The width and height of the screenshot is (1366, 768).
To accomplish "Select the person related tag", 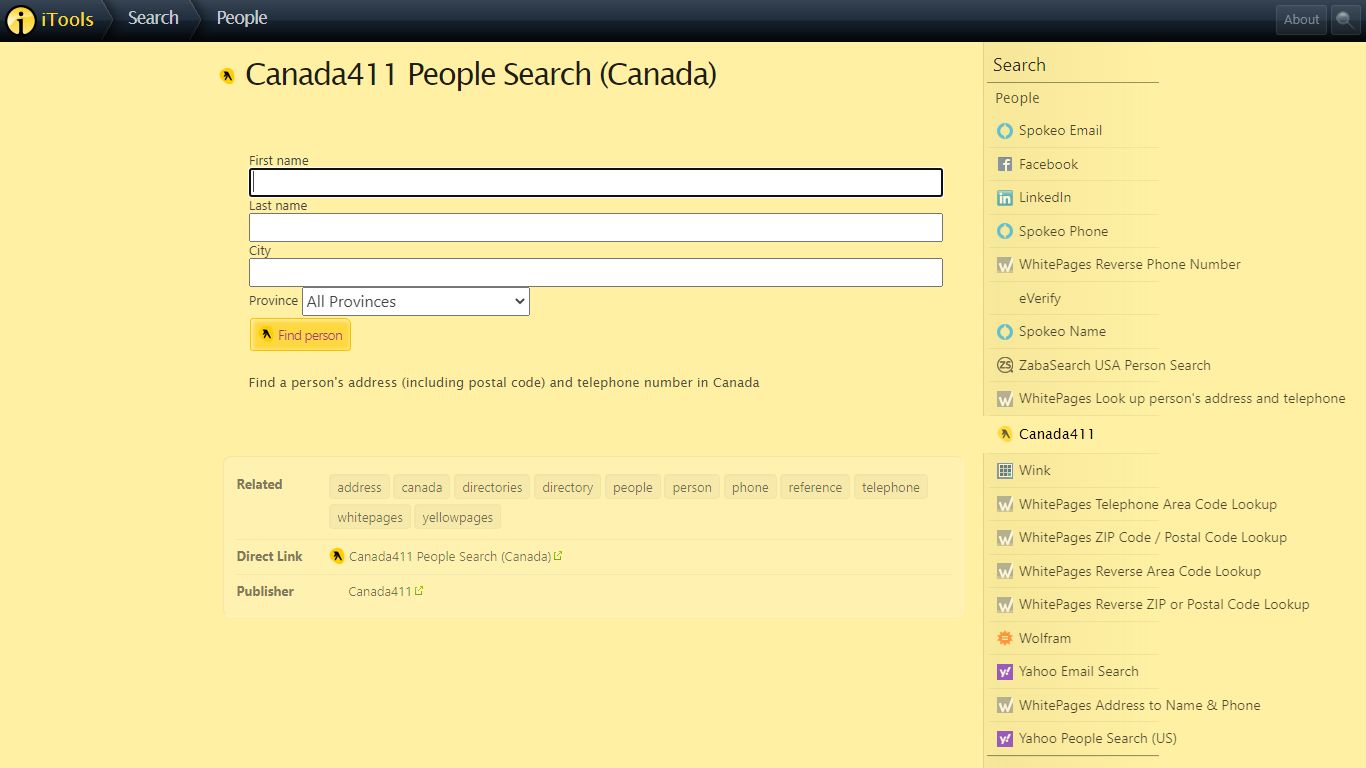I will click(692, 487).
